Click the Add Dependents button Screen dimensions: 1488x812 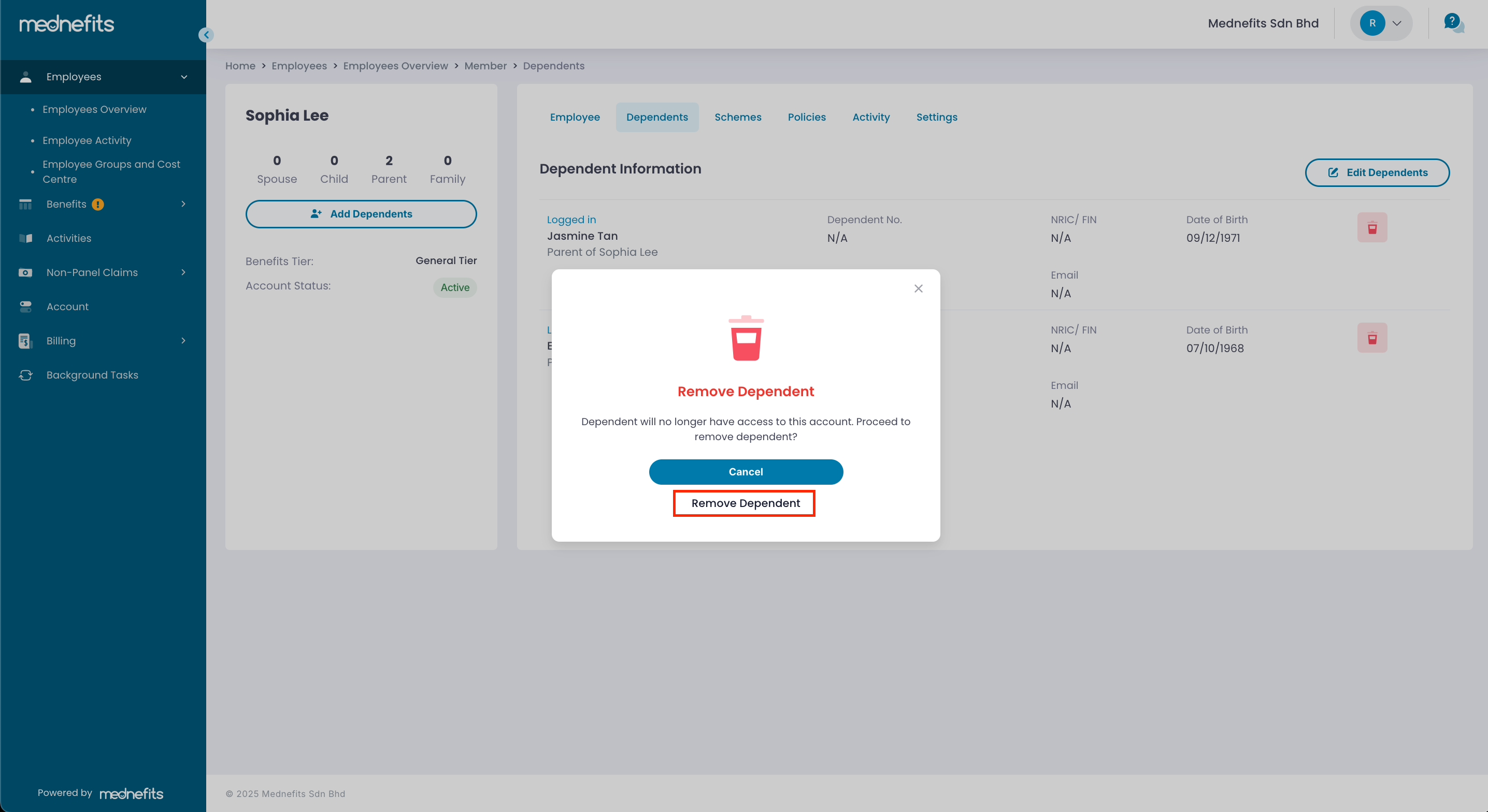tap(361, 214)
